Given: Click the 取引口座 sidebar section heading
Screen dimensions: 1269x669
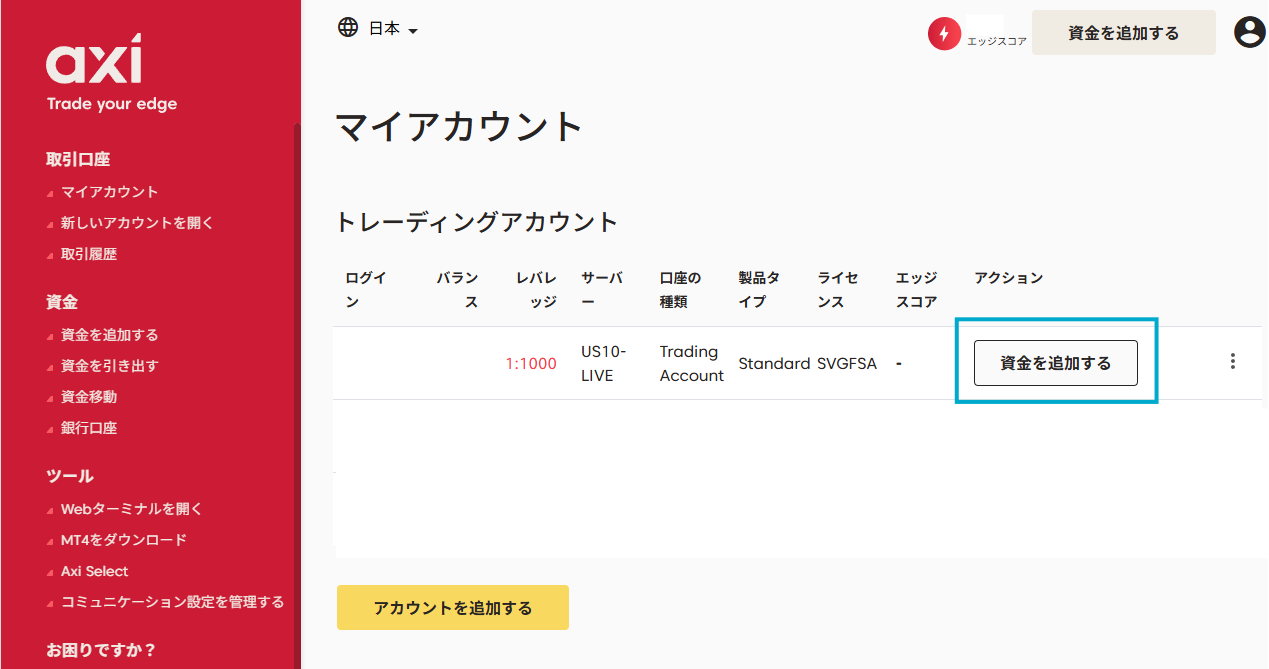Looking at the screenshot, I should pos(78,159).
